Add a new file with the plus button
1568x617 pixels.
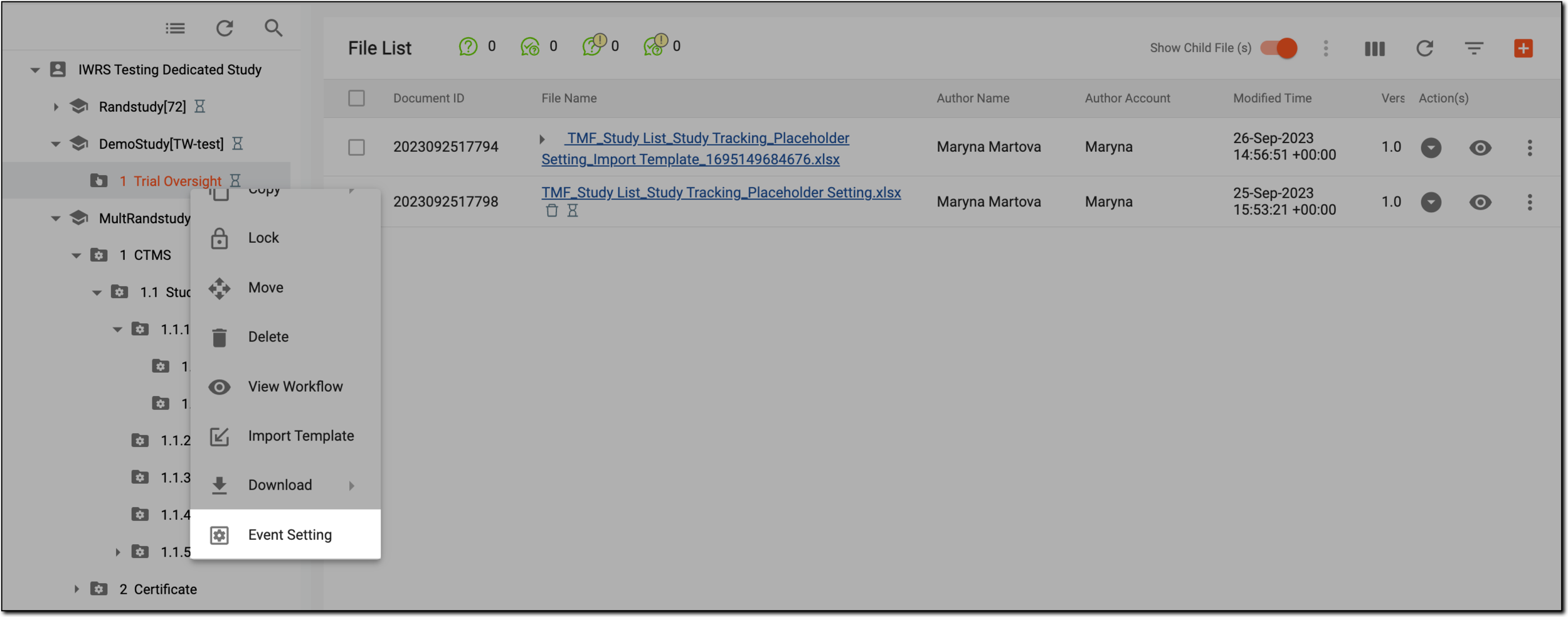(x=1523, y=48)
